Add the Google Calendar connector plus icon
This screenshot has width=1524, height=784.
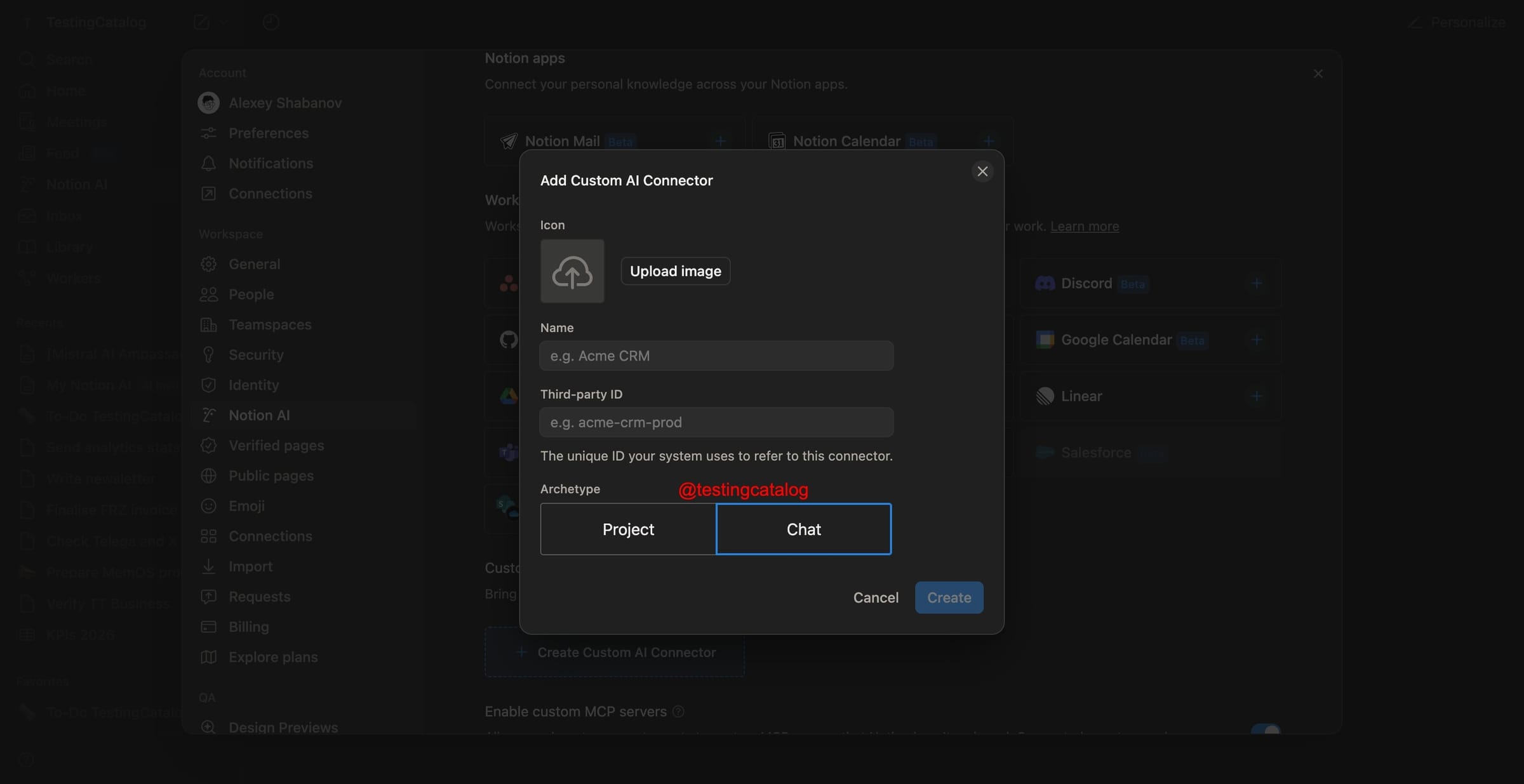pyautogui.click(x=1256, y=340)
